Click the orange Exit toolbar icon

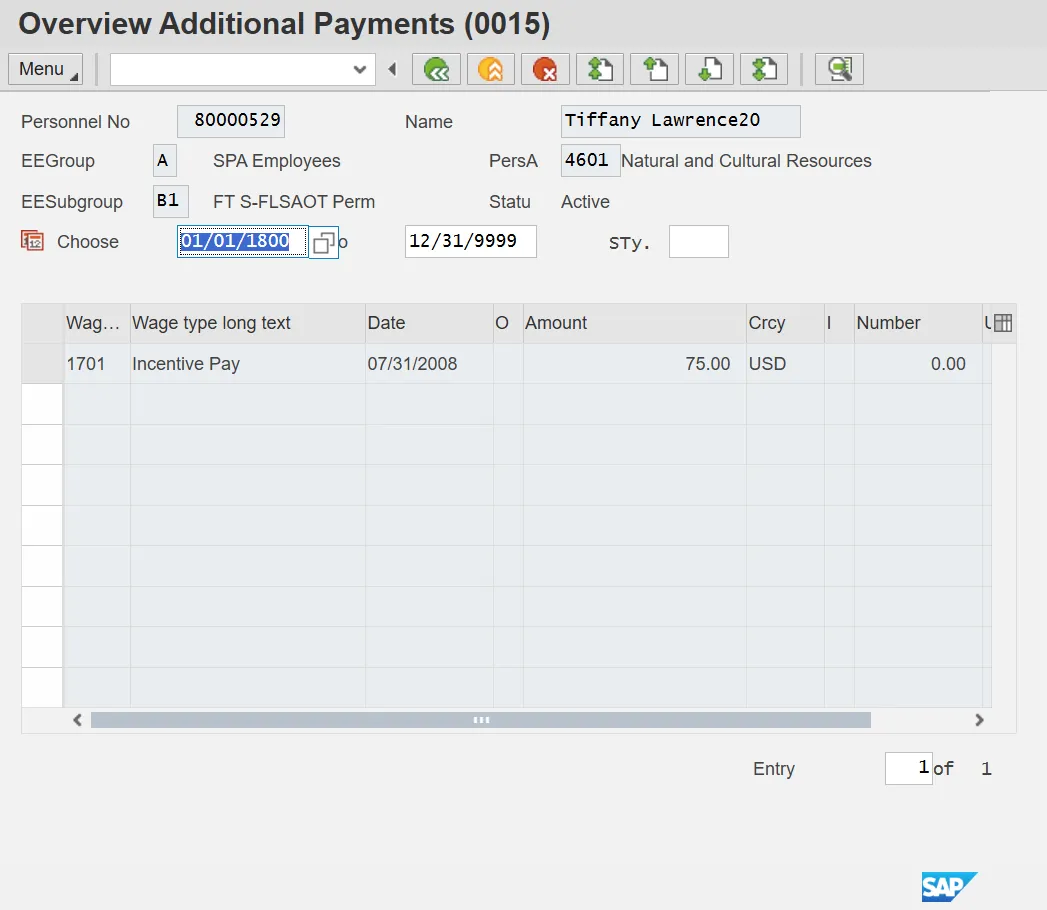point(491,69)
